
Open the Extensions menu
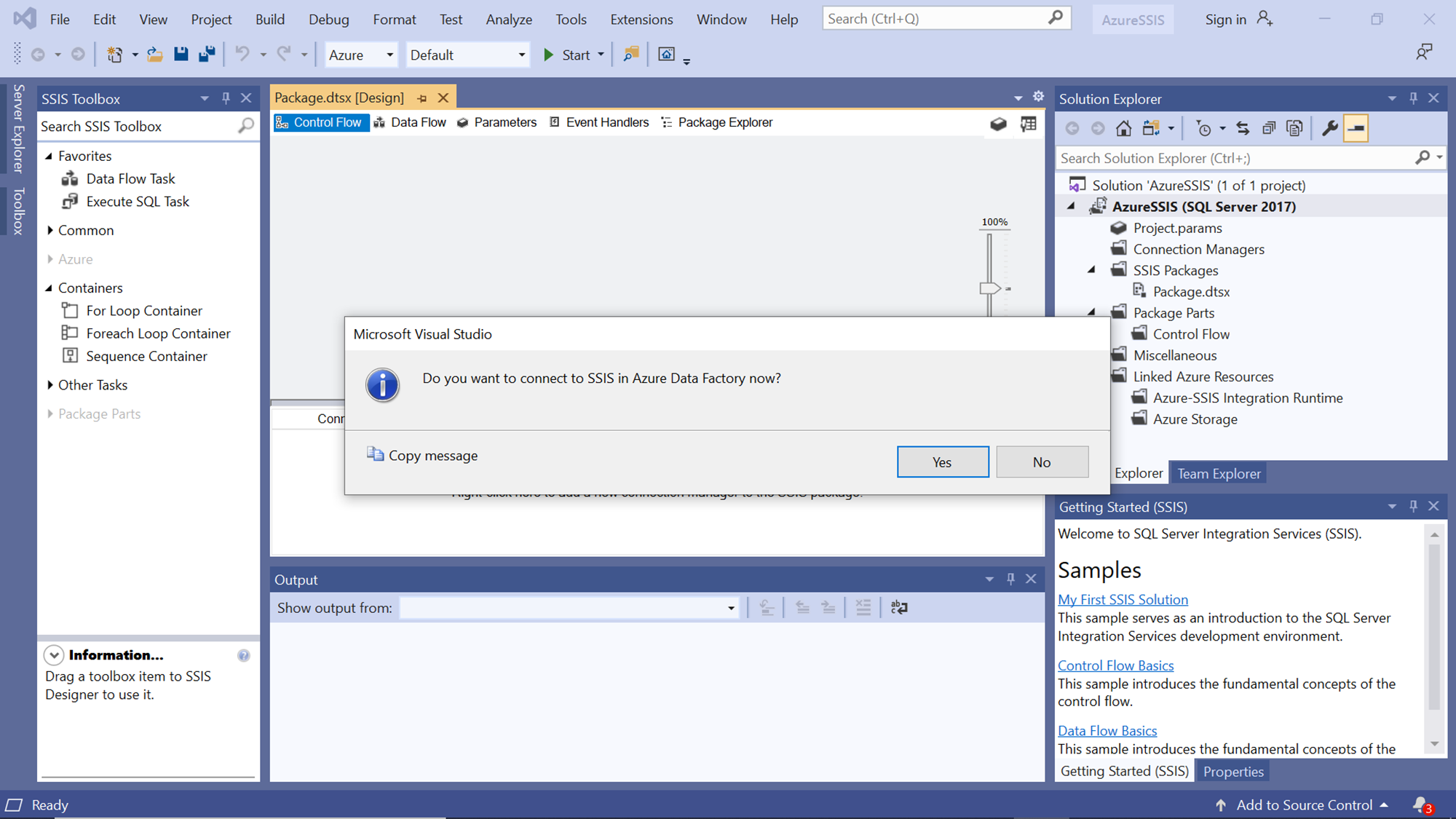coord(641,20)
